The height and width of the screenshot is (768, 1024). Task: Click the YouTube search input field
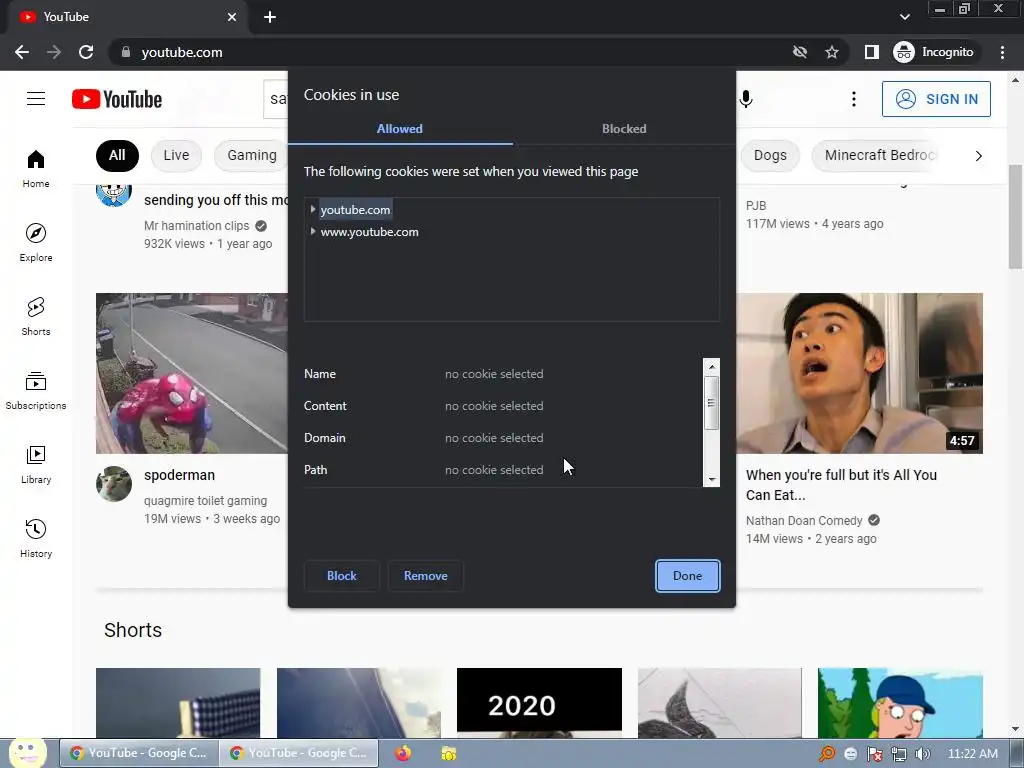[276, 99]
